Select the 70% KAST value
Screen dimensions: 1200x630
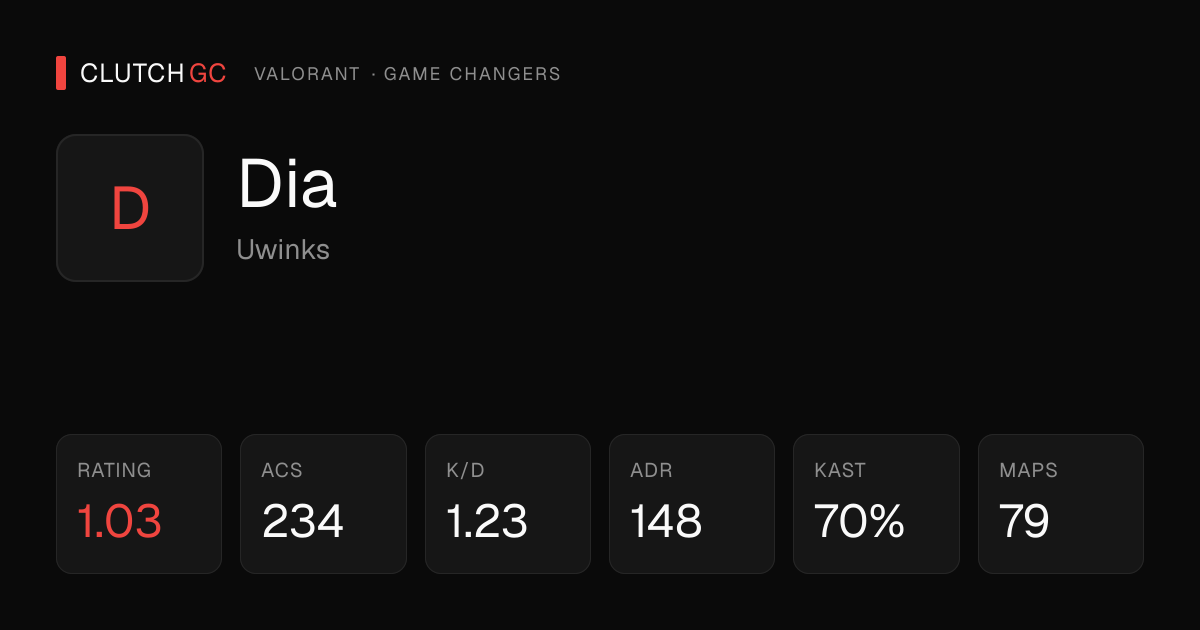(859, 521)
